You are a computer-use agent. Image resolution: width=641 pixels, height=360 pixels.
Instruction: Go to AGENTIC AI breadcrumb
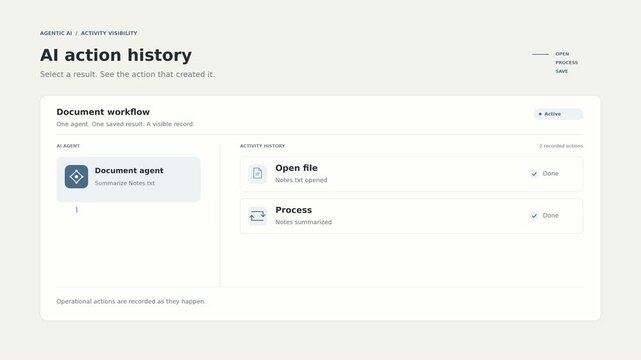56,33
